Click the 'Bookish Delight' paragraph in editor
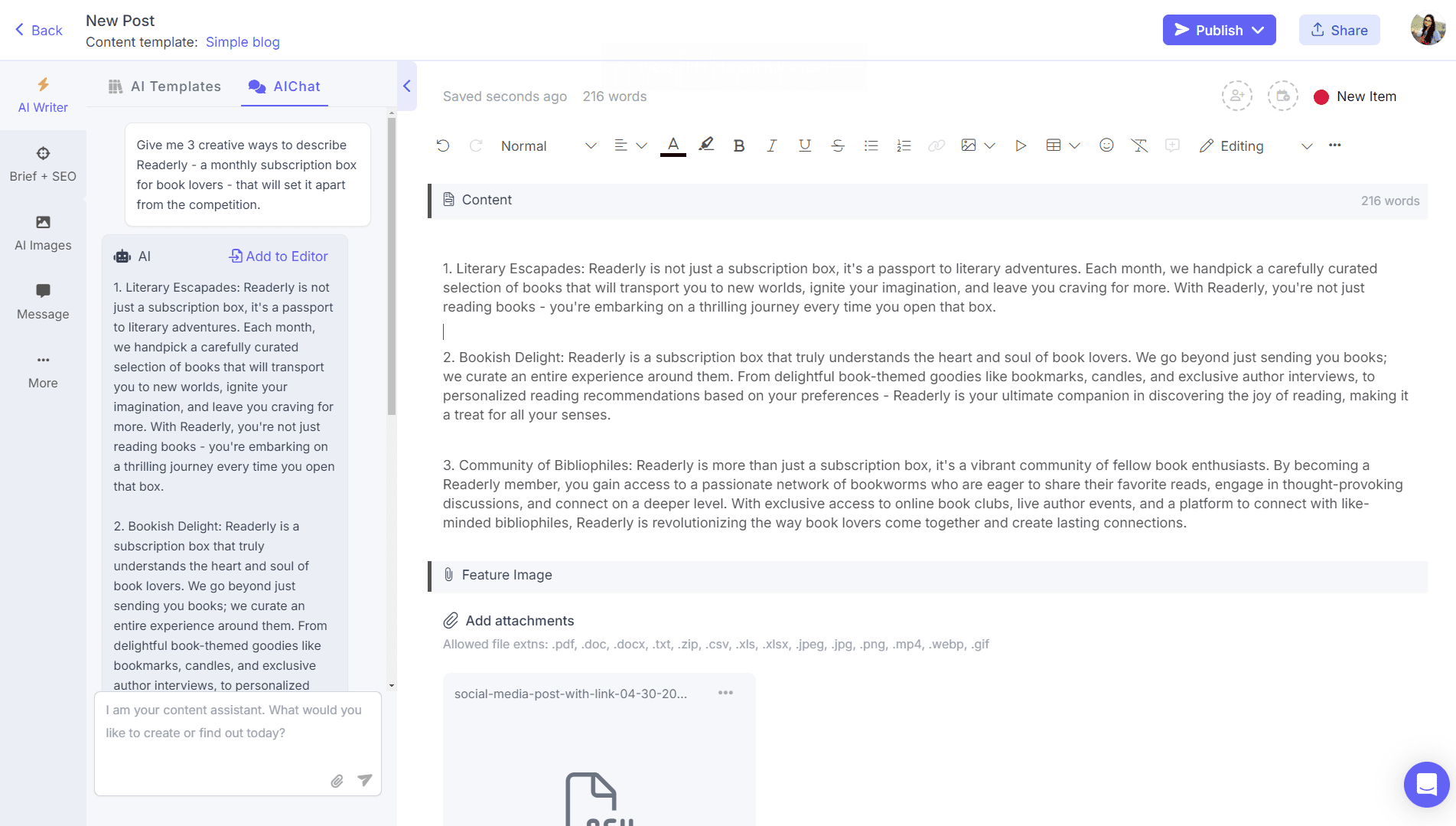This screenshot has width=1456, height=826. (x=926, y=386)
